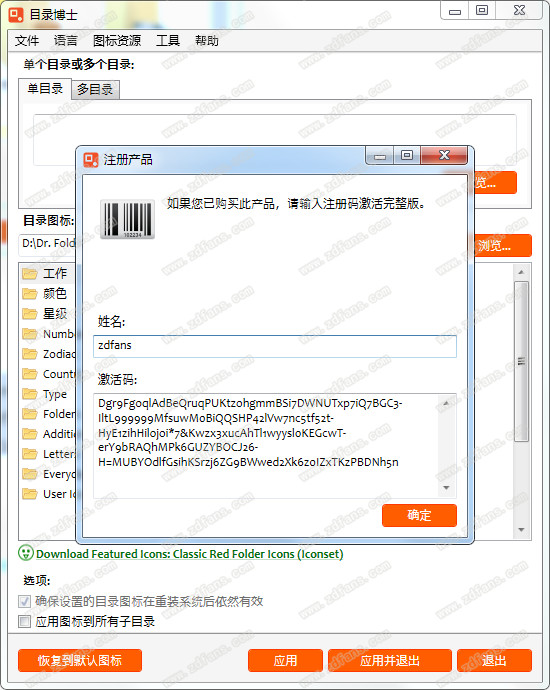Maximize the 目录博士 main window
Screen dimensions: 550x690
click(x=482, y=11)
